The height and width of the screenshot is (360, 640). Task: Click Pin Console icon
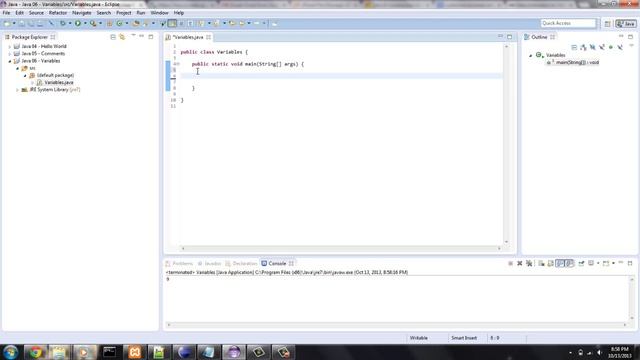pyautogui.click(x=581, y=264)
